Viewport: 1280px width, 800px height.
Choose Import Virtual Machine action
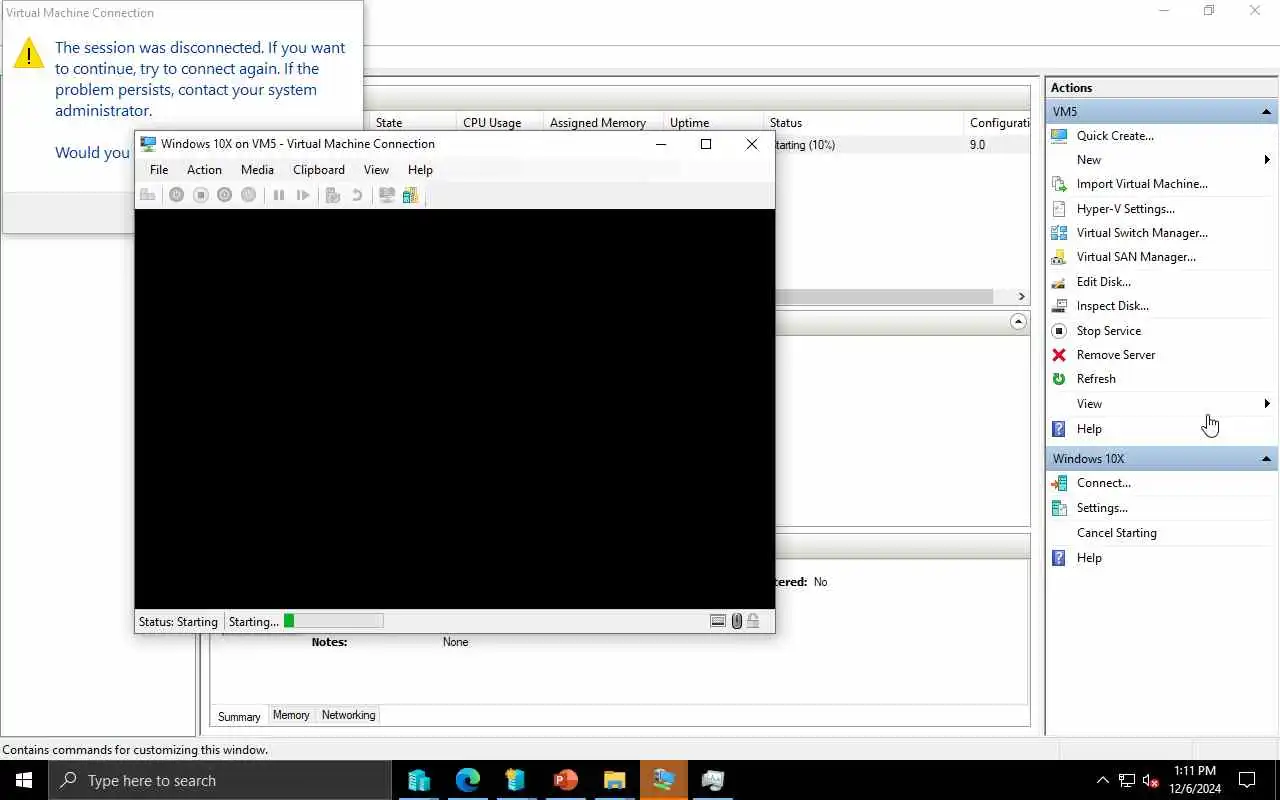click(x=1142, y=184)
